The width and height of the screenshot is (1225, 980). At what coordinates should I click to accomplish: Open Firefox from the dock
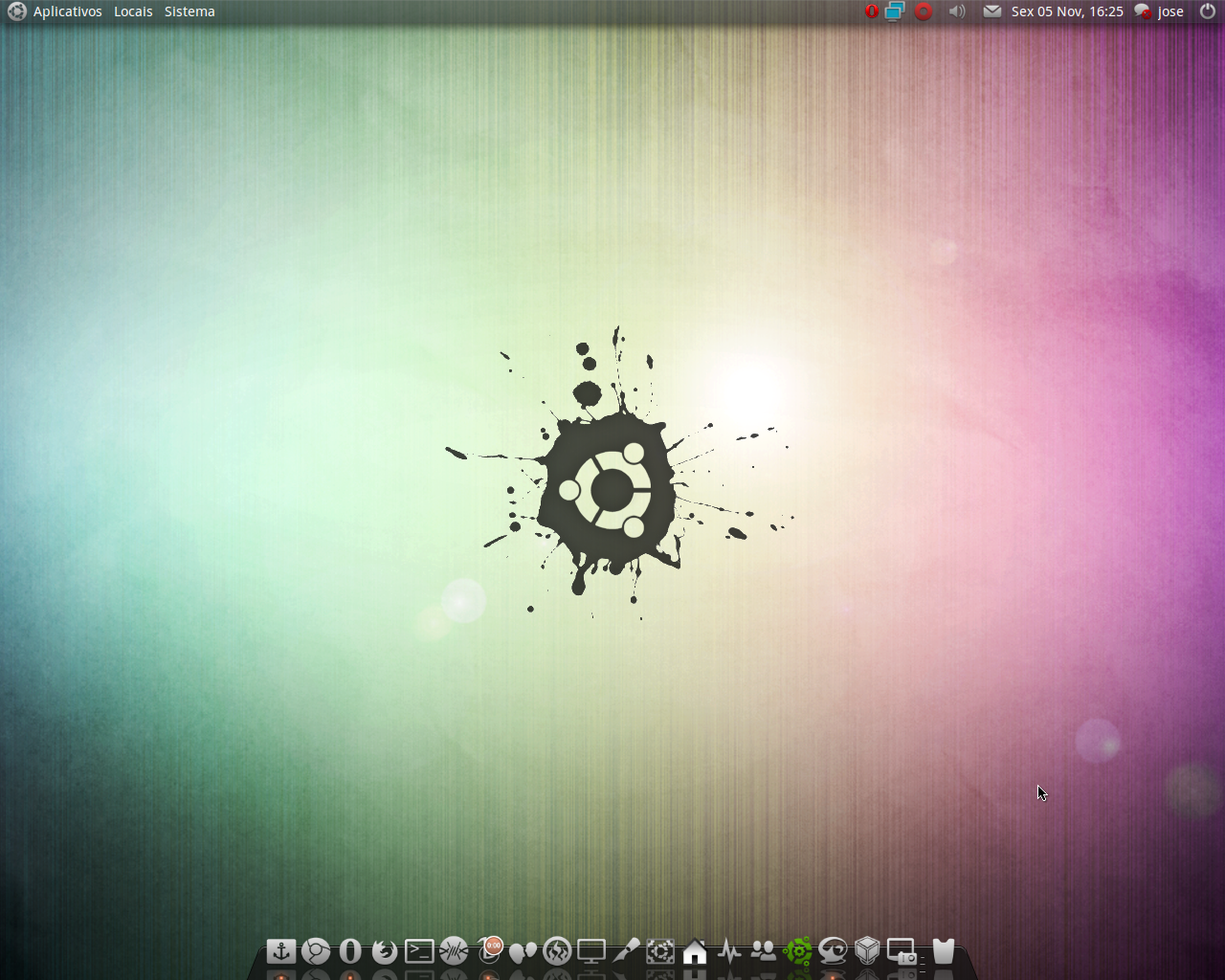point(385,951)
